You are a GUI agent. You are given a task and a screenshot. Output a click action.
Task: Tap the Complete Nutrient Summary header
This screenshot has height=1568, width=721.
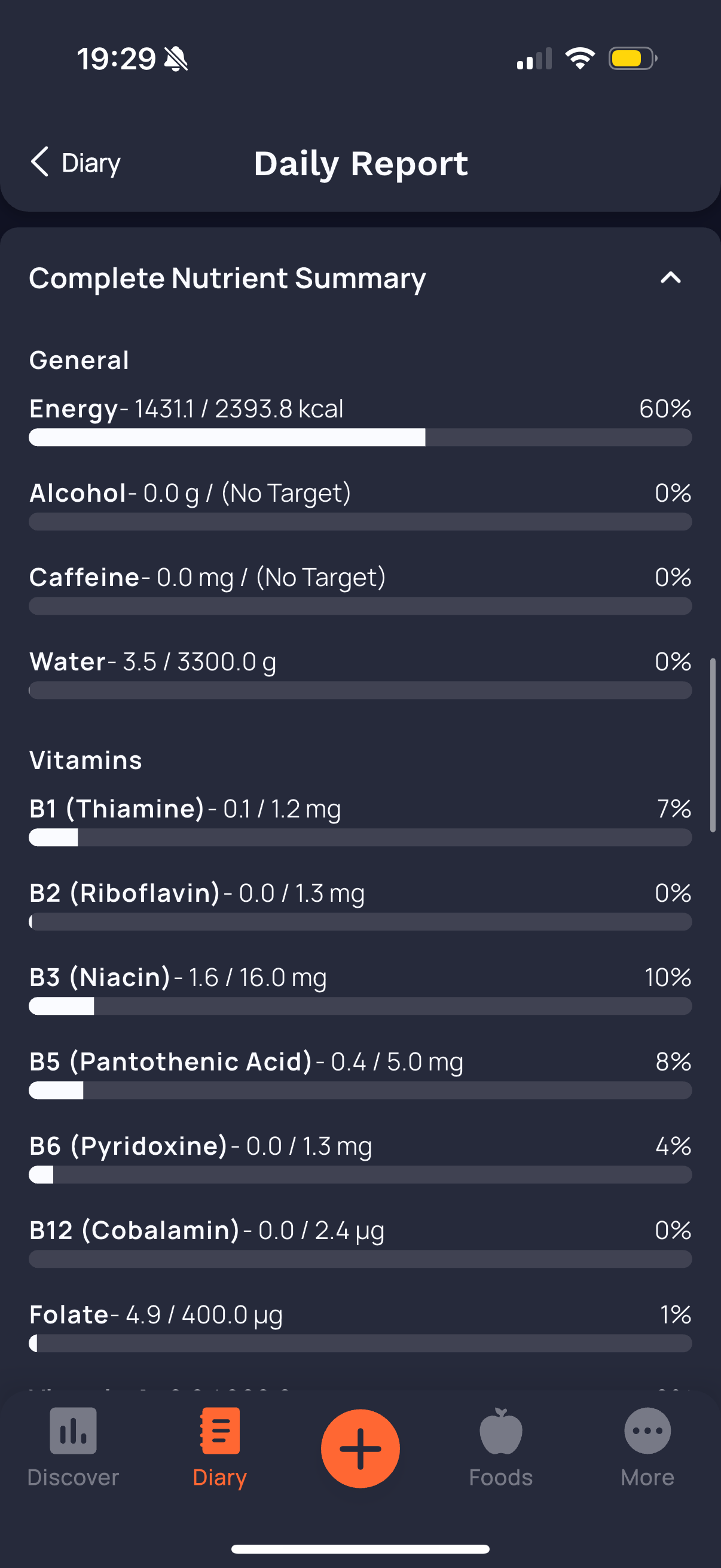pyautogui.click(x=227, y=278)
